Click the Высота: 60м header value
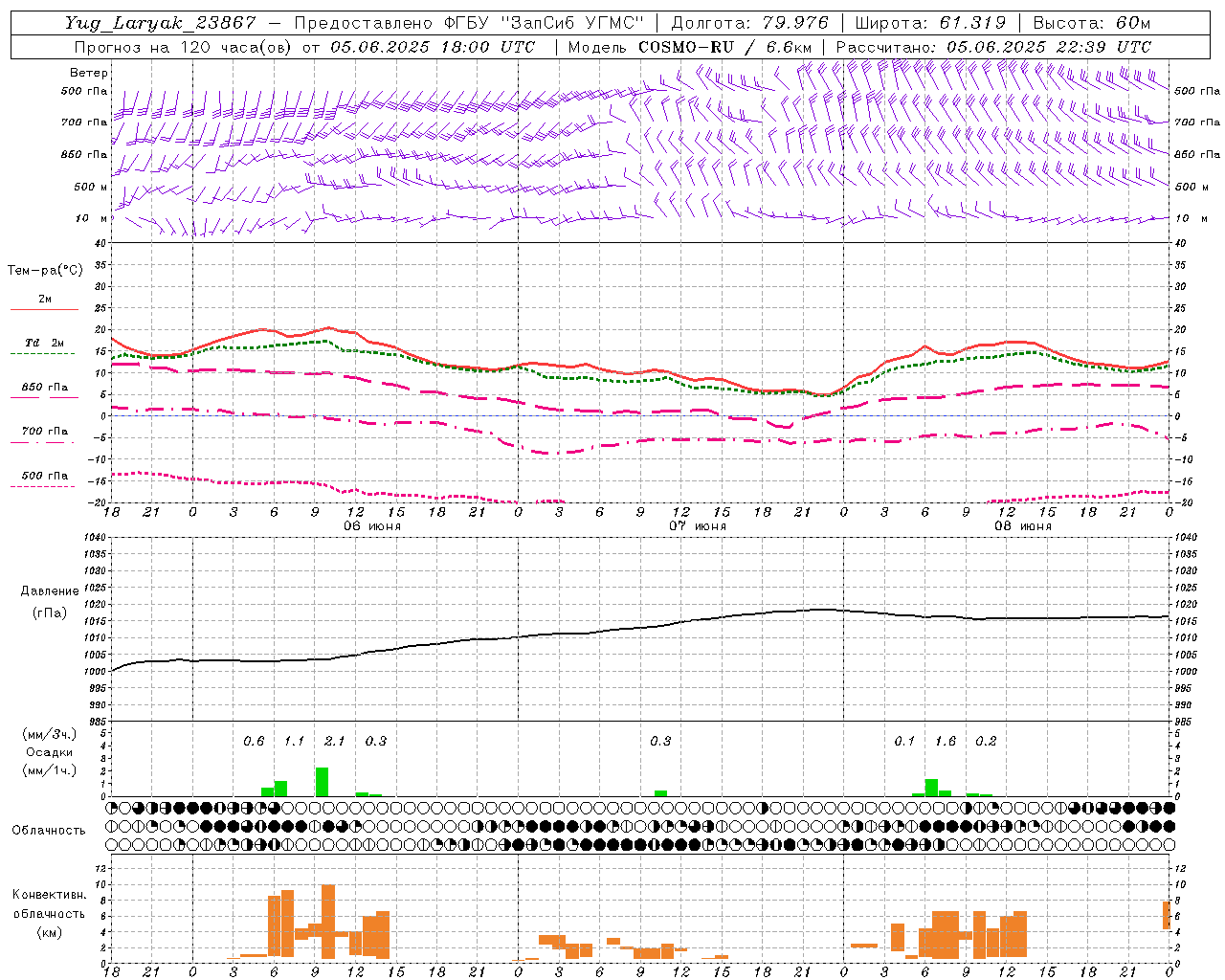 (1092, 23)
